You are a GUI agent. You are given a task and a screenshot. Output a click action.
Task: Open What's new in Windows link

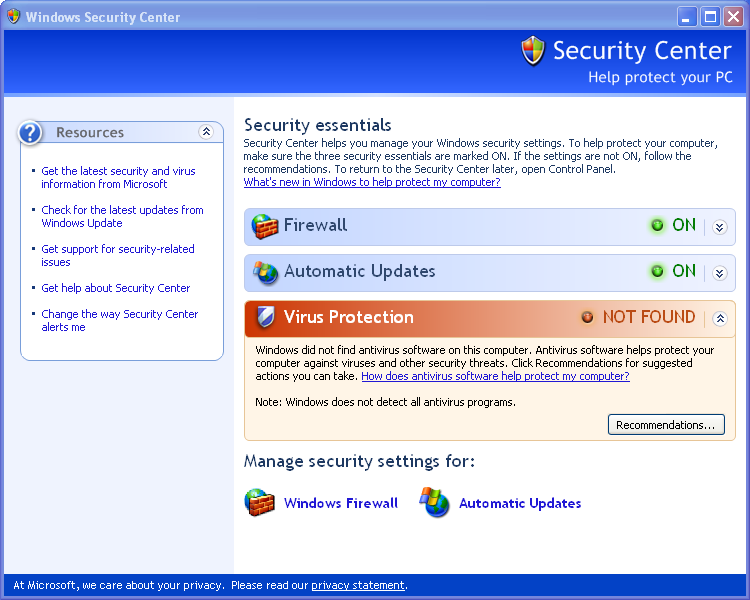(x=372, y=183)
